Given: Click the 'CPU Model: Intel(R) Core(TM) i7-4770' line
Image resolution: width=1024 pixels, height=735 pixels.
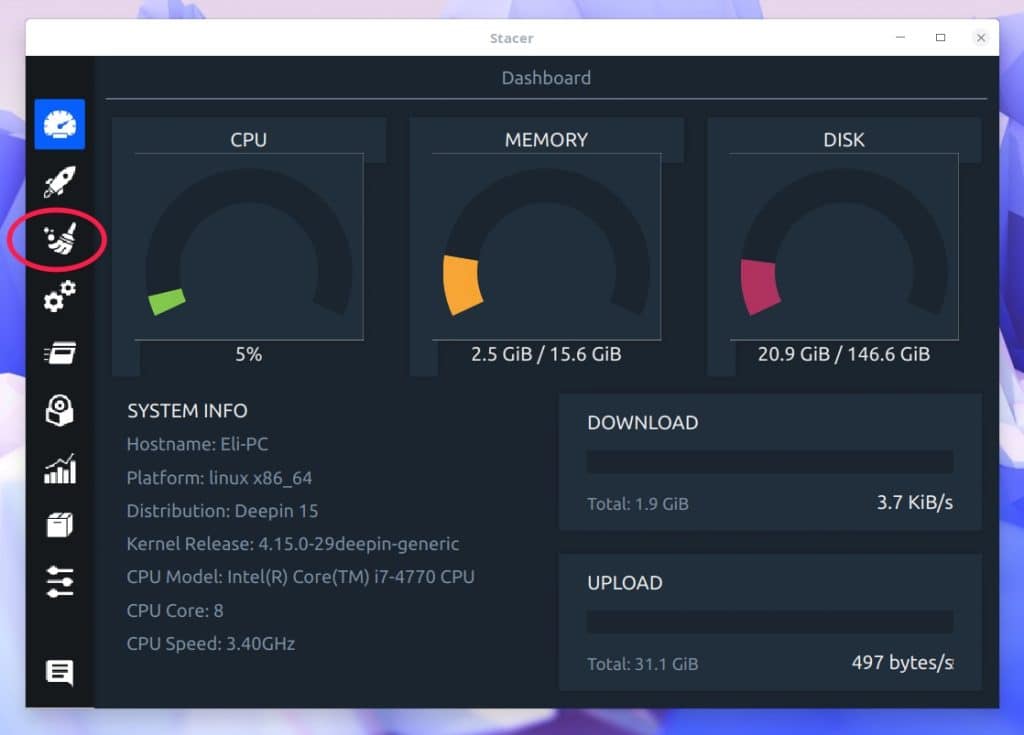Looking at the screenshot, I should pyautogui.click(x=300, y=577).
